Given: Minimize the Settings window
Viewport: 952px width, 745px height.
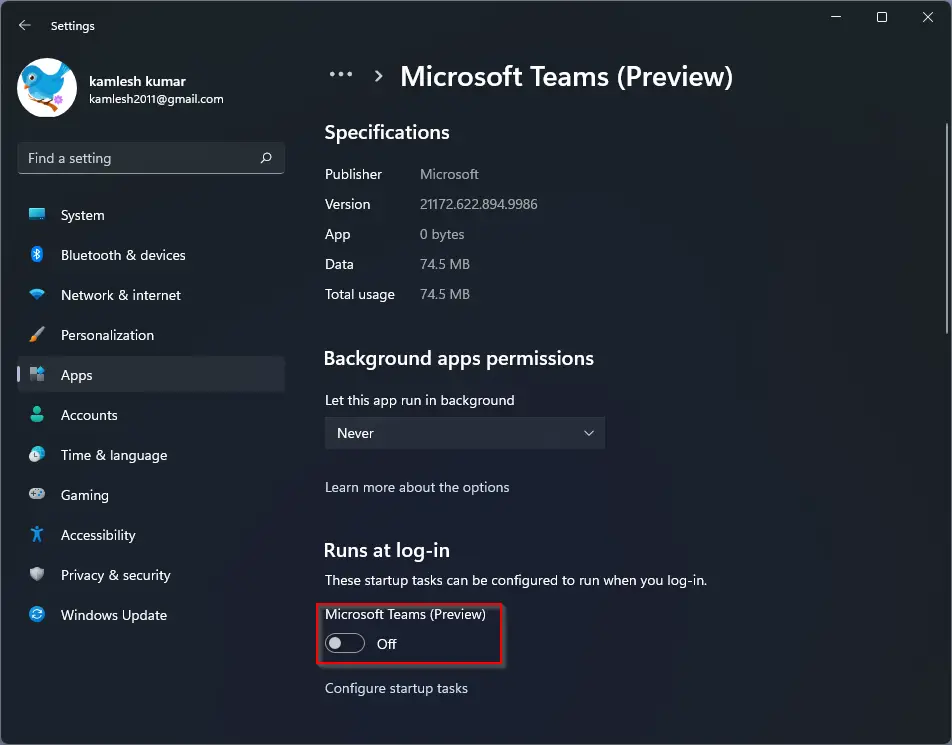Looking at the screenshot, I should tap(836, 17).
